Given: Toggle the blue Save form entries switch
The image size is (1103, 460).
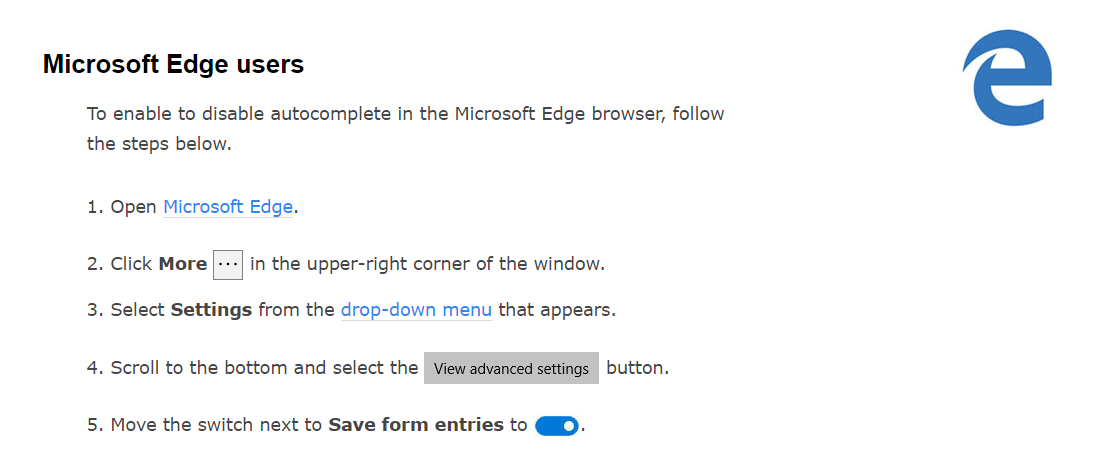Looking at the screenshot, I should coord(557,426).
